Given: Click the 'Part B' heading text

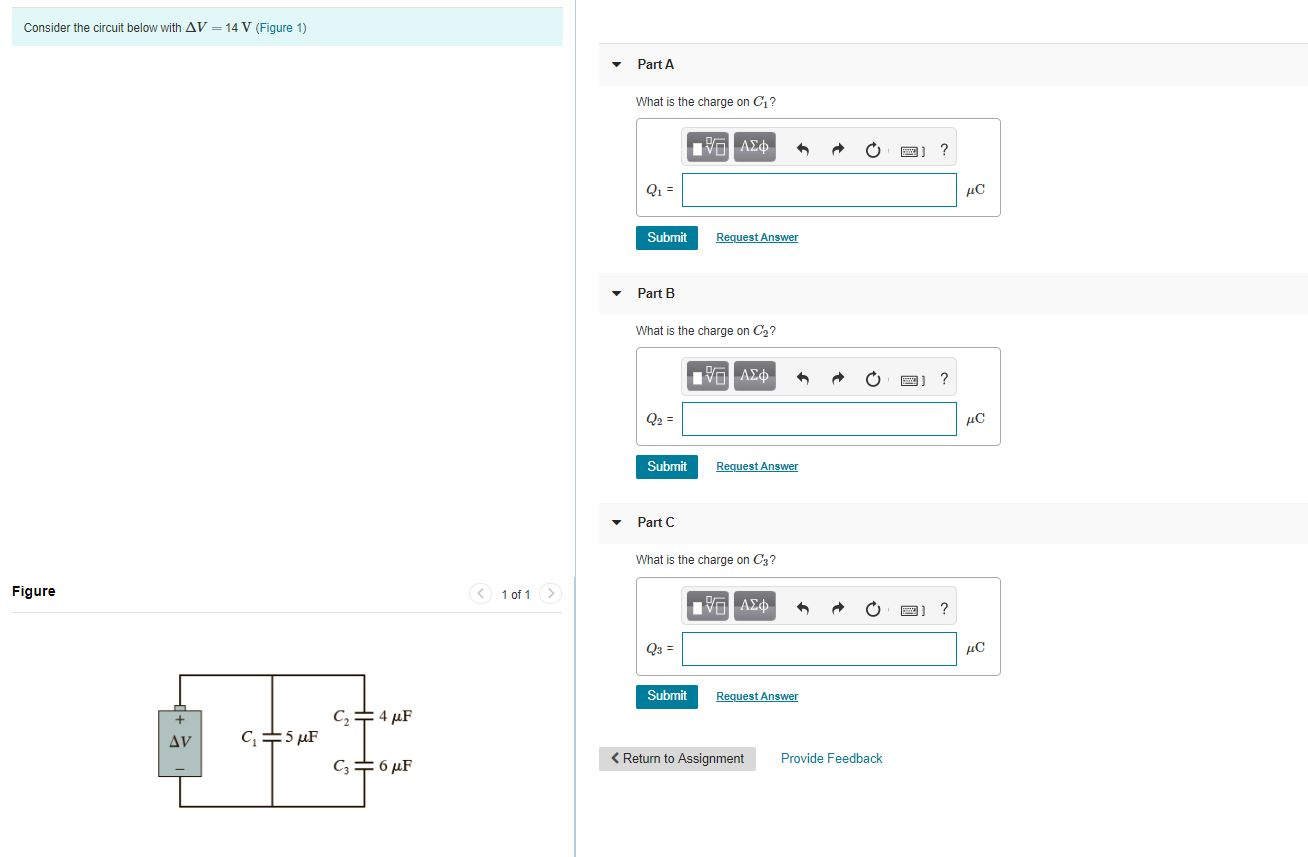Looking at the screenshot, I should point(656,293).
